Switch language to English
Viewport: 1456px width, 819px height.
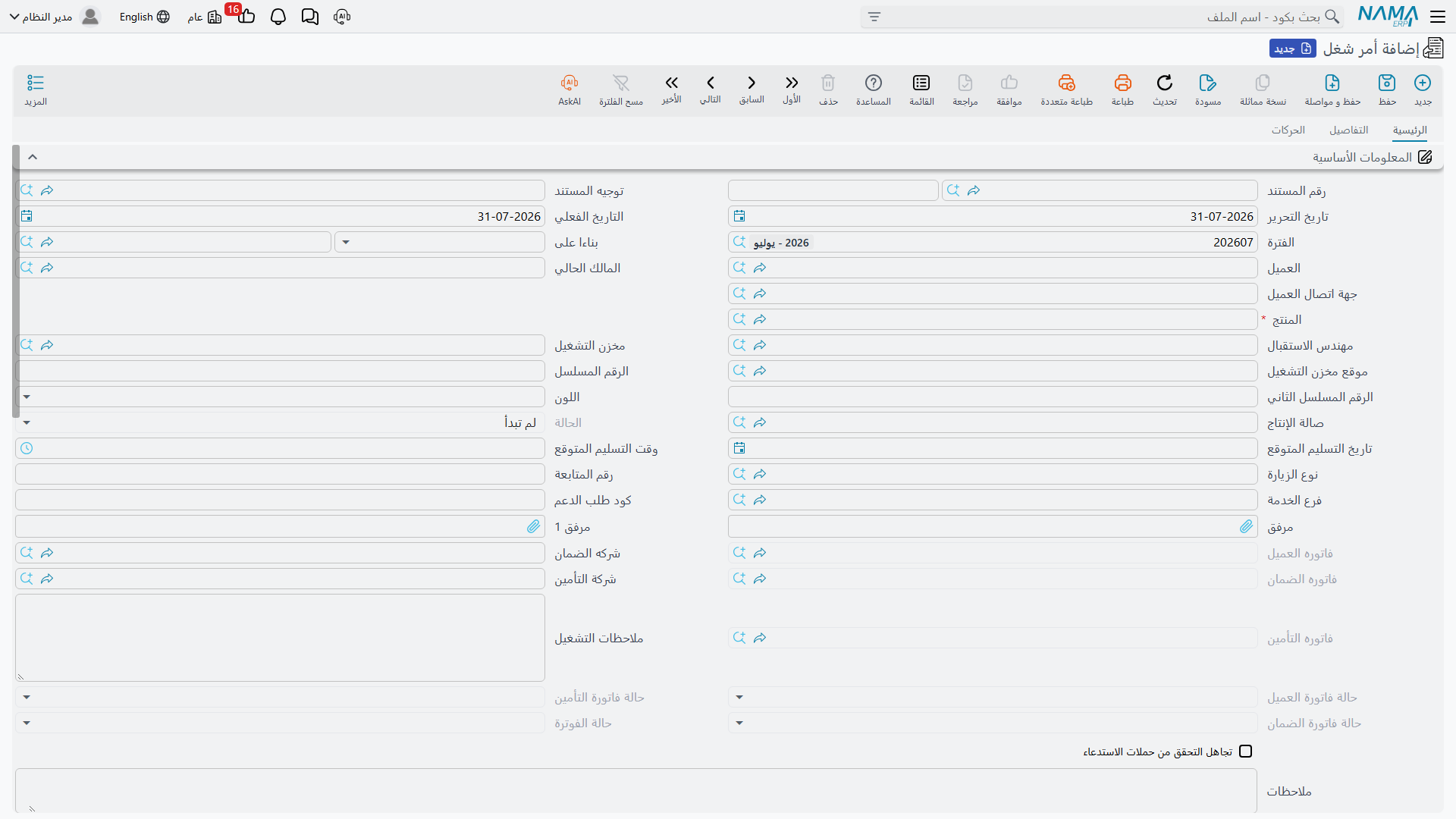click(144, 17)
